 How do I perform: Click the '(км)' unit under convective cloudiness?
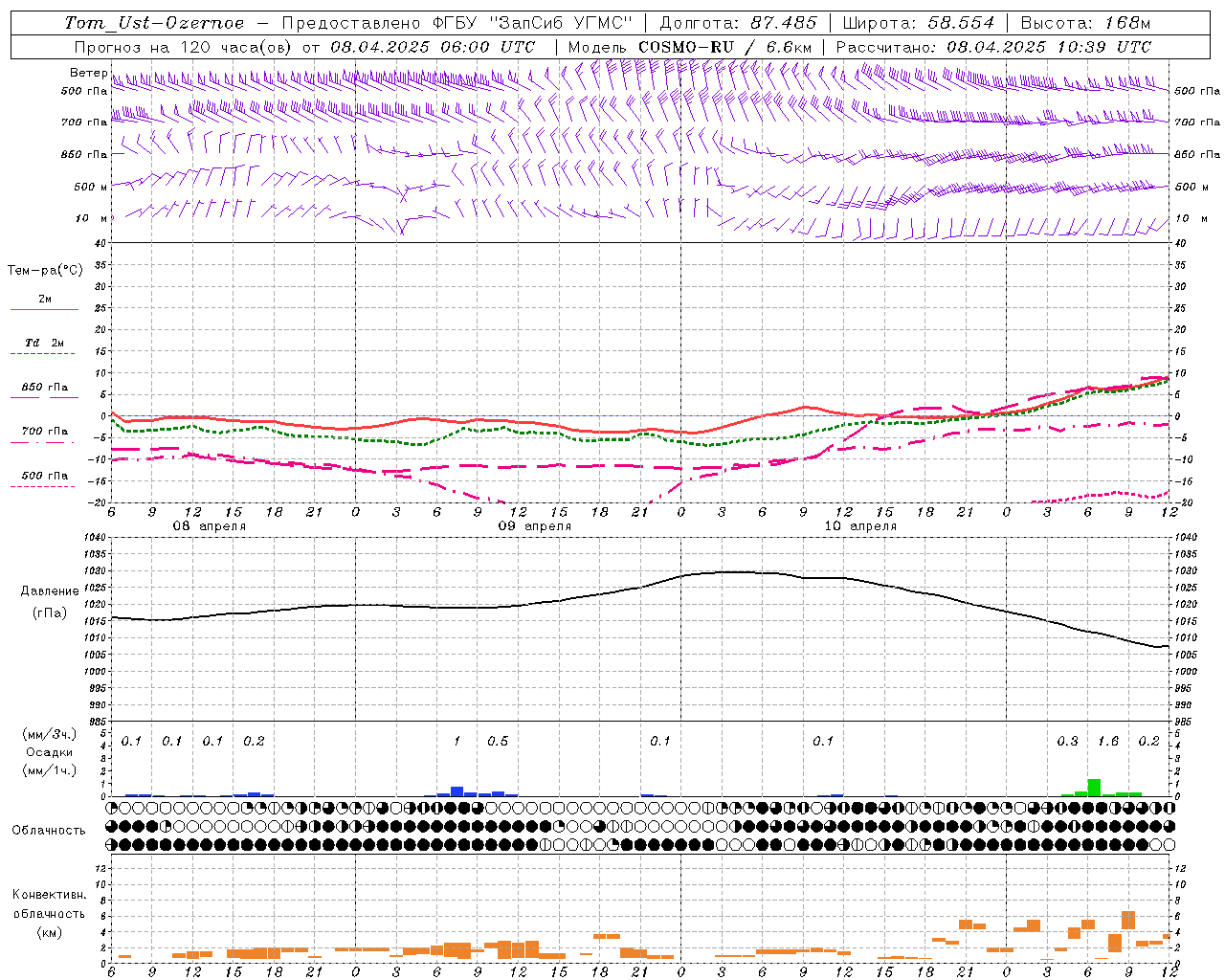[50, 931]
